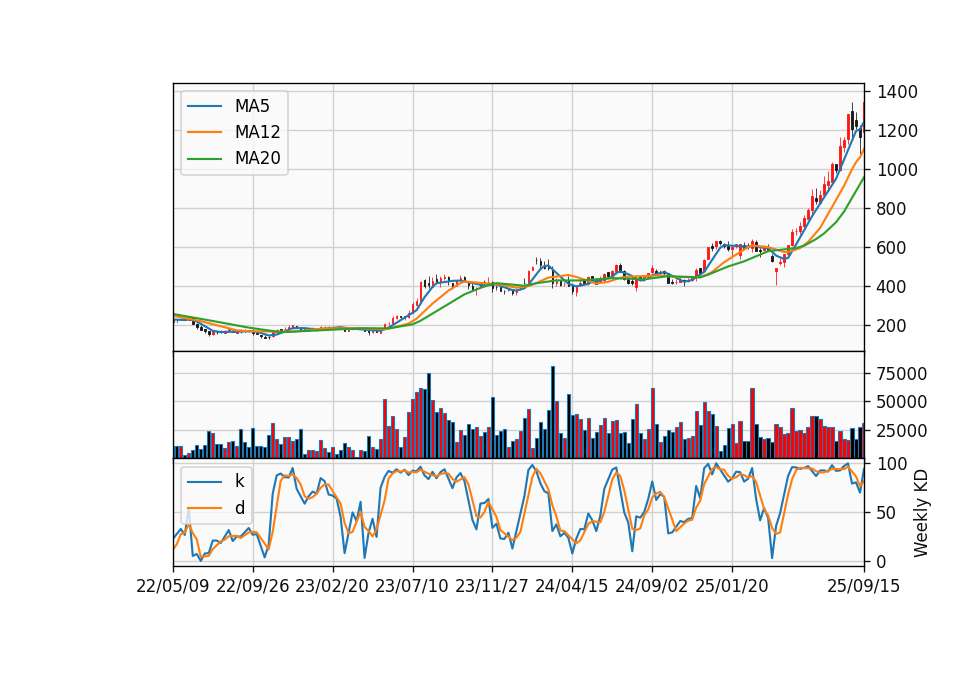This screenshot has width=960, height=690.
Task: Click the 23/02/20 date label
Action: pos(332,586)
